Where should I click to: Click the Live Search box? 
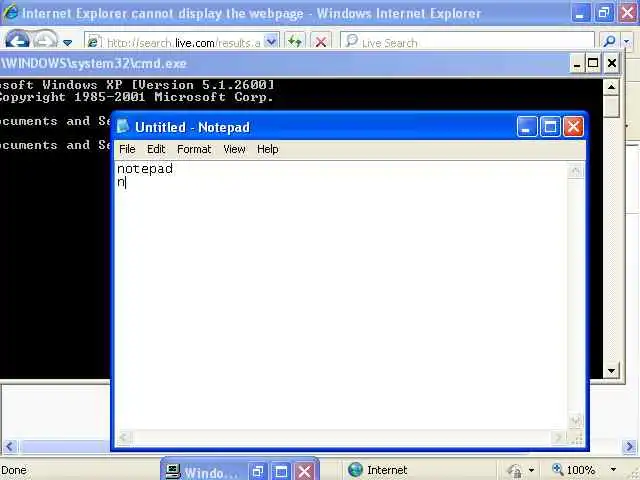pyautogui.click(x=467, y=42)
